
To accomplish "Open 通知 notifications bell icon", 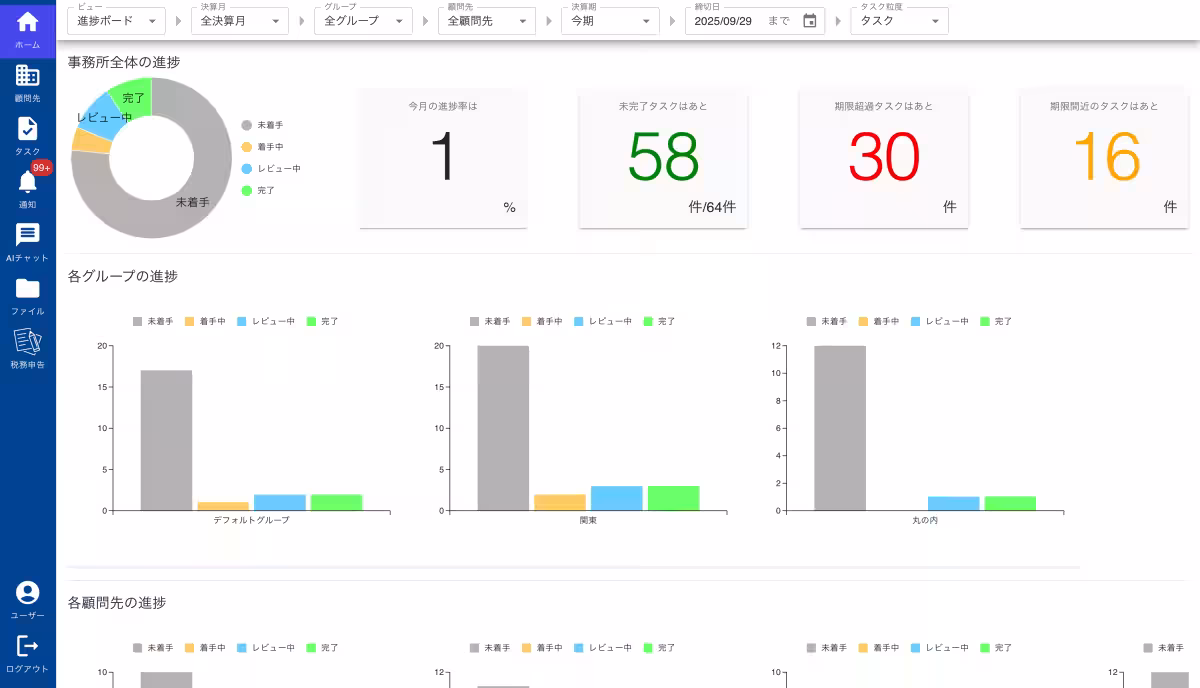I will tap(28, 182).
